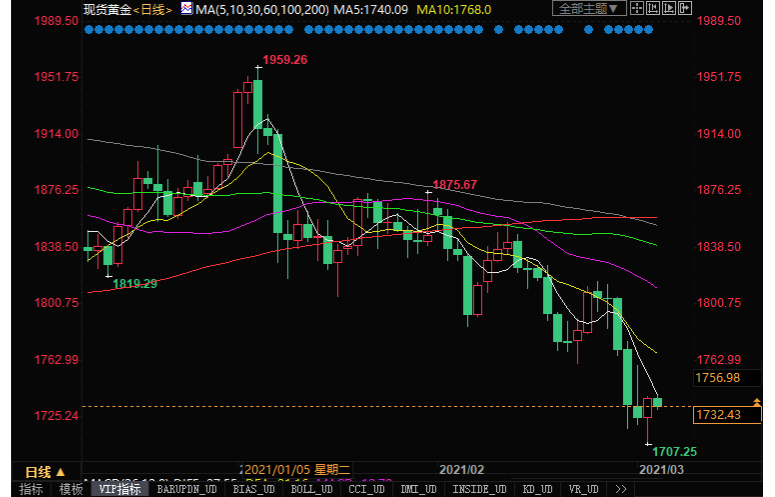This screenshot has width=775, height=497.
Task: Click right axis value 1951.75
Action: 719,77
